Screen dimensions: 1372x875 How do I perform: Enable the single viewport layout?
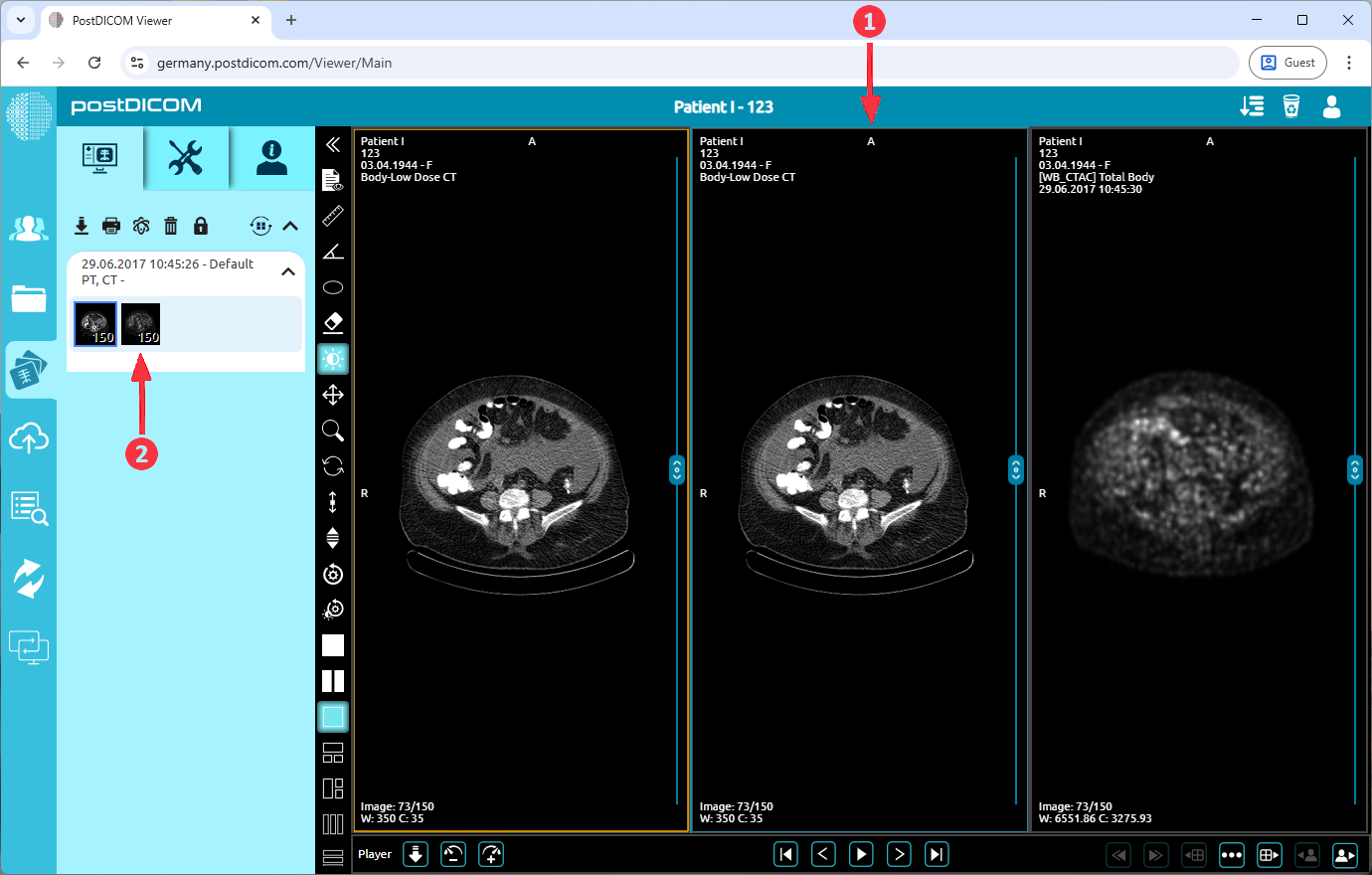coord(333,645)
